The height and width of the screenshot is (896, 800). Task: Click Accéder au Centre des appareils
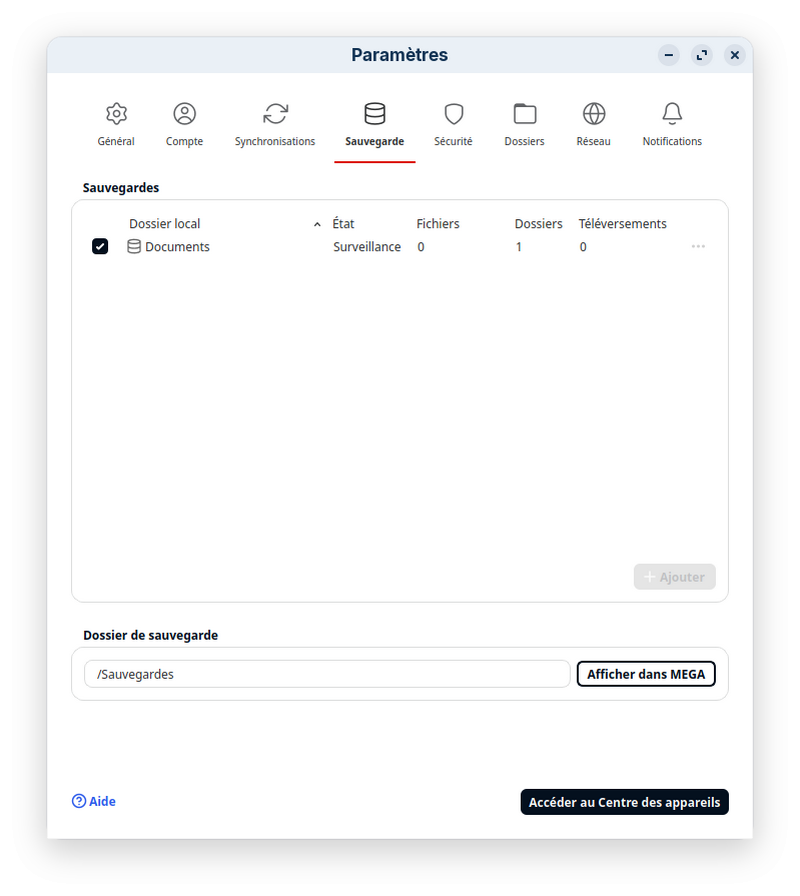click(x=624, y=802)
